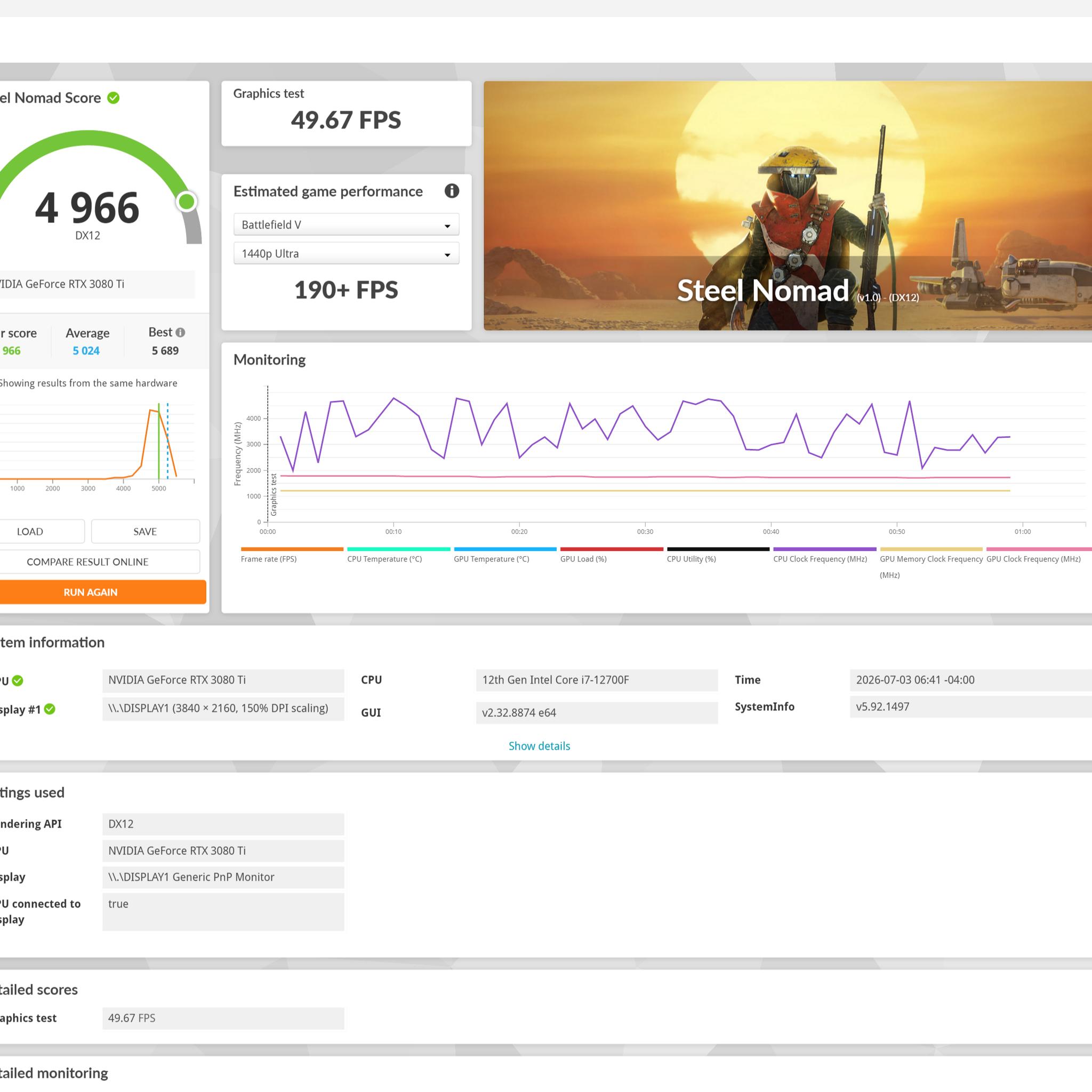Open the 1440p Ultra resolution dropdown

346,253
